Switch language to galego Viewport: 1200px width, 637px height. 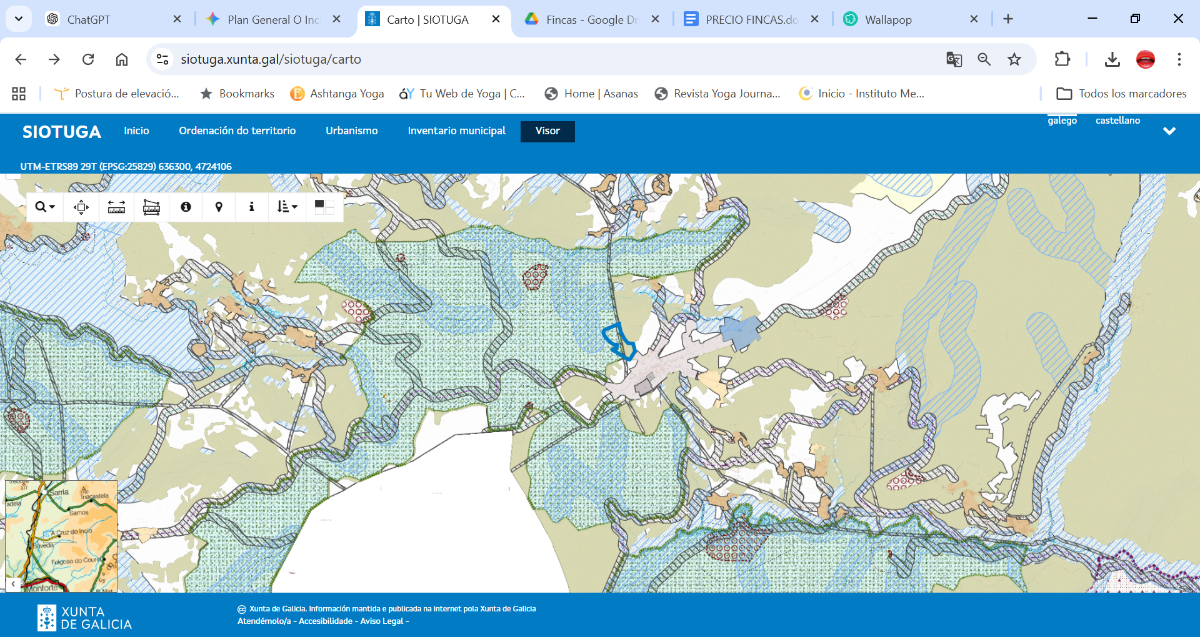(x=1062, y=121)
